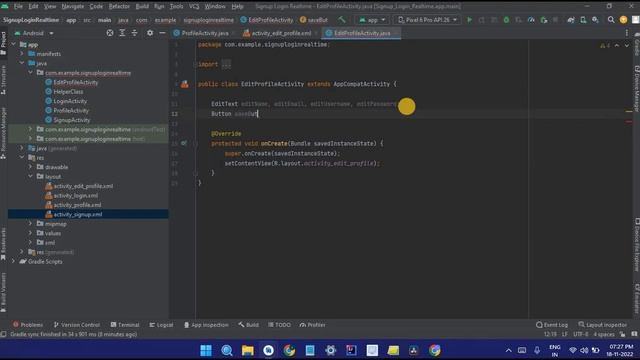Image resolution: width=640 pixels, height=360 pixels.
Task: Collapse the layout folder
Action: pyautogui.click(x=30, y=176)
